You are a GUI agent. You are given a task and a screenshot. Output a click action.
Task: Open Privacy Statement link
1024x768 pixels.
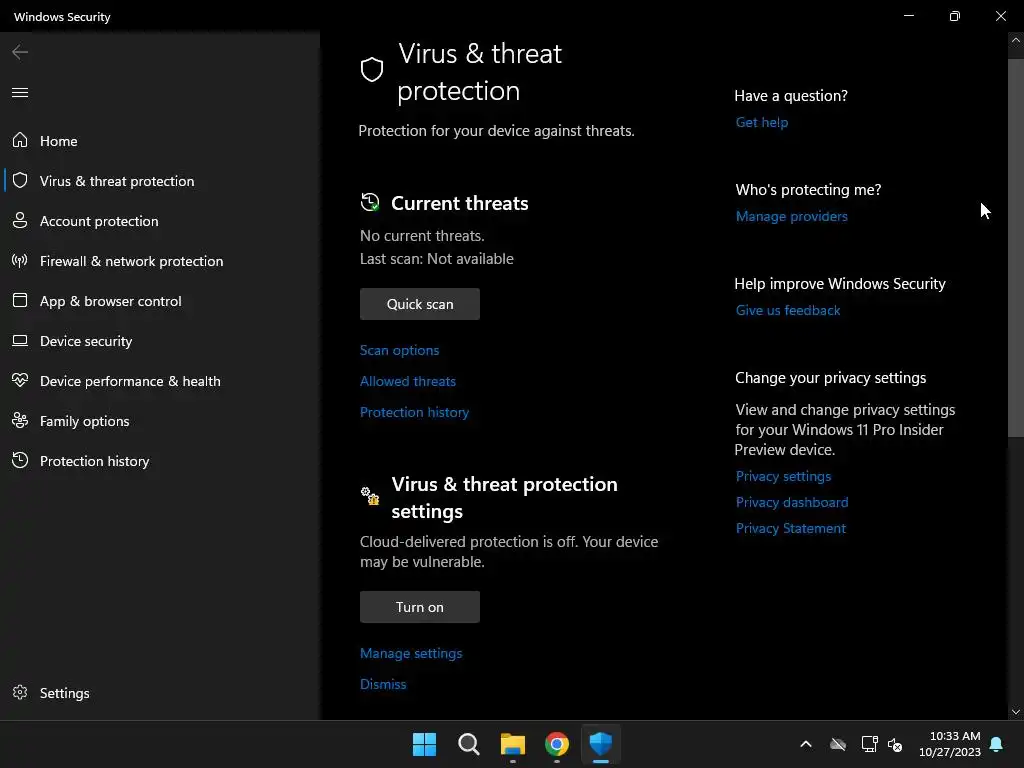pos(790,528)
